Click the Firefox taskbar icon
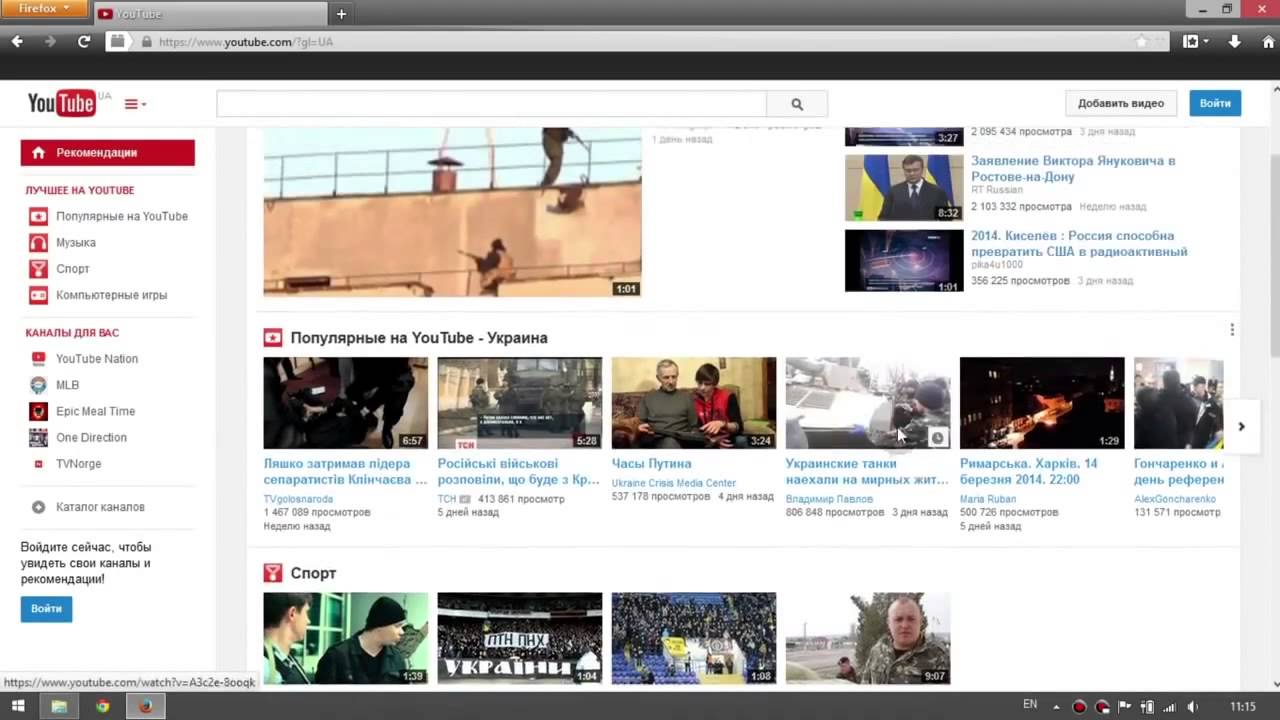Image resolution: width=1280 pixels, height=720 pixels. coord(146,706)
